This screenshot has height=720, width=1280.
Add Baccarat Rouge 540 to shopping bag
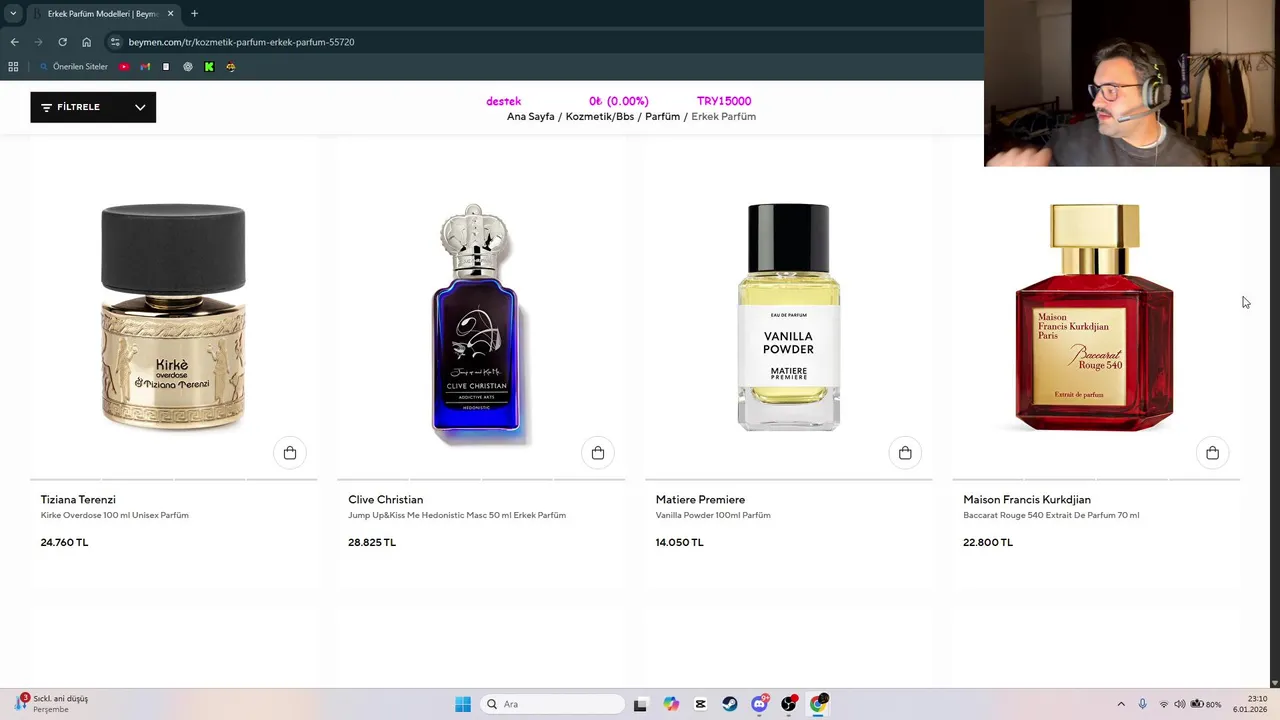[x=1212, y=453]
